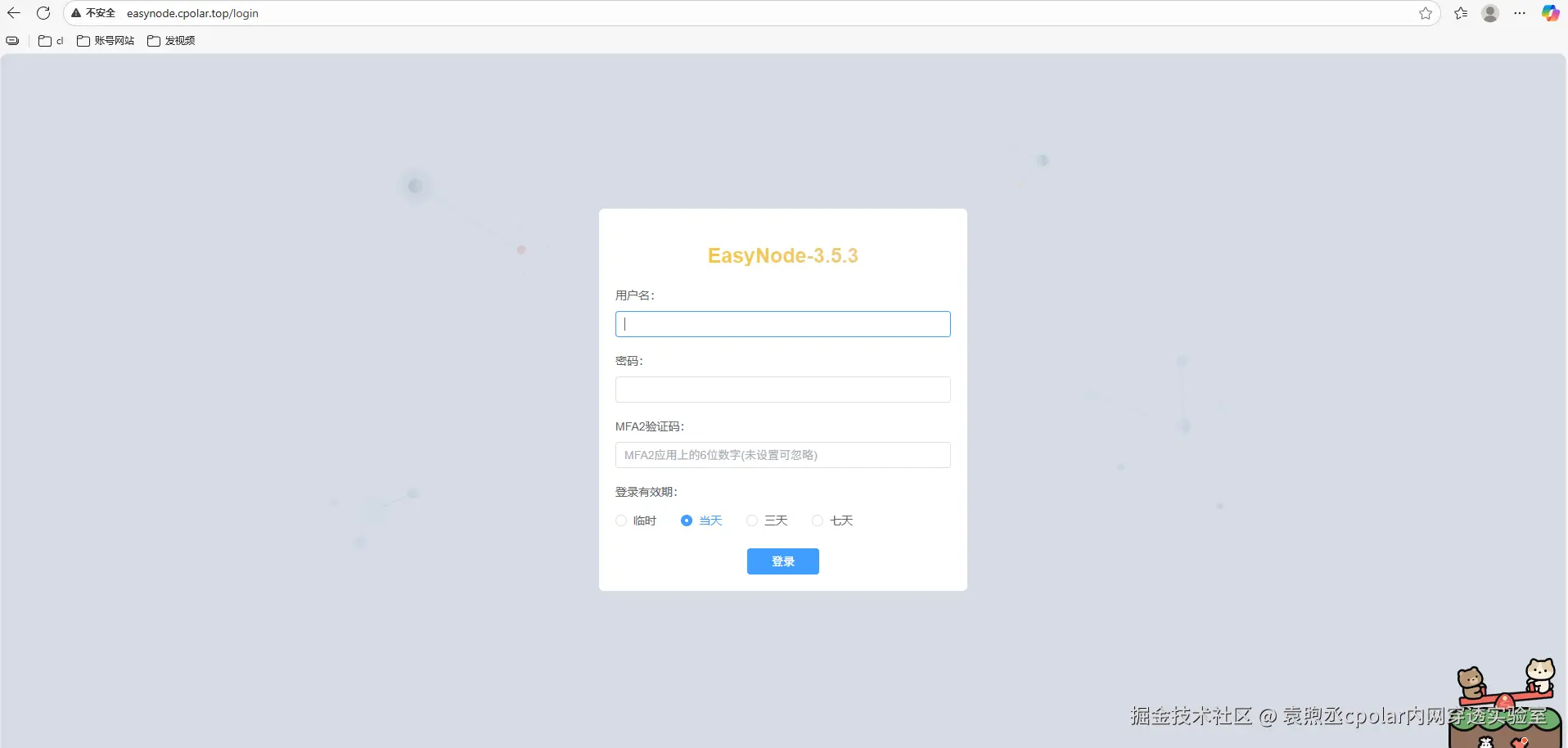Select the 七天 login validity radio
This screenshot has height=748, width=1568.
click(818, 520)
